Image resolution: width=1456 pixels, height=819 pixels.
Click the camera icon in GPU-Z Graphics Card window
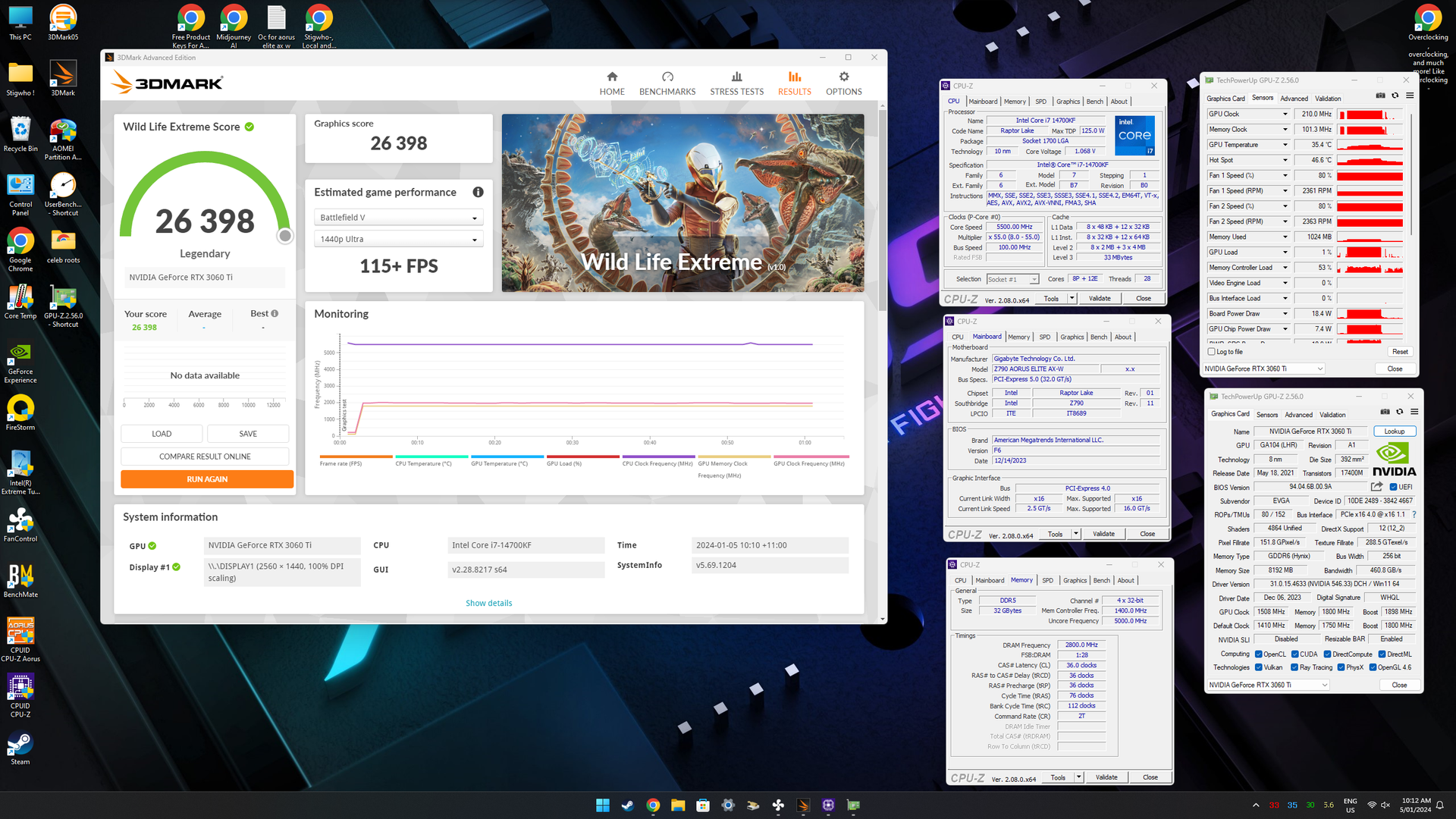[1385, 412]
